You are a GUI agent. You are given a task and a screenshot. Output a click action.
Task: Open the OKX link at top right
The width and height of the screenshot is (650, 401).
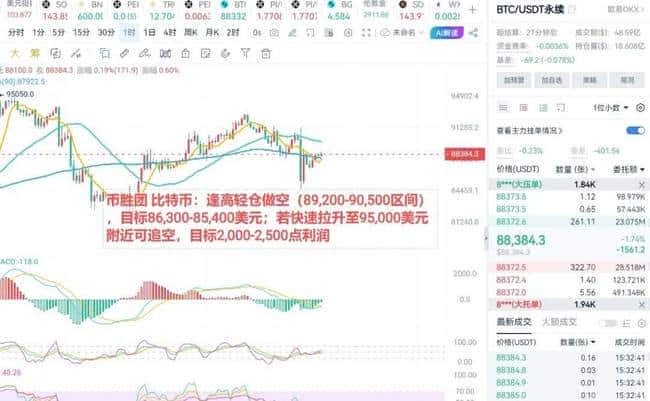pyautogui.click(x=626, y=10)
